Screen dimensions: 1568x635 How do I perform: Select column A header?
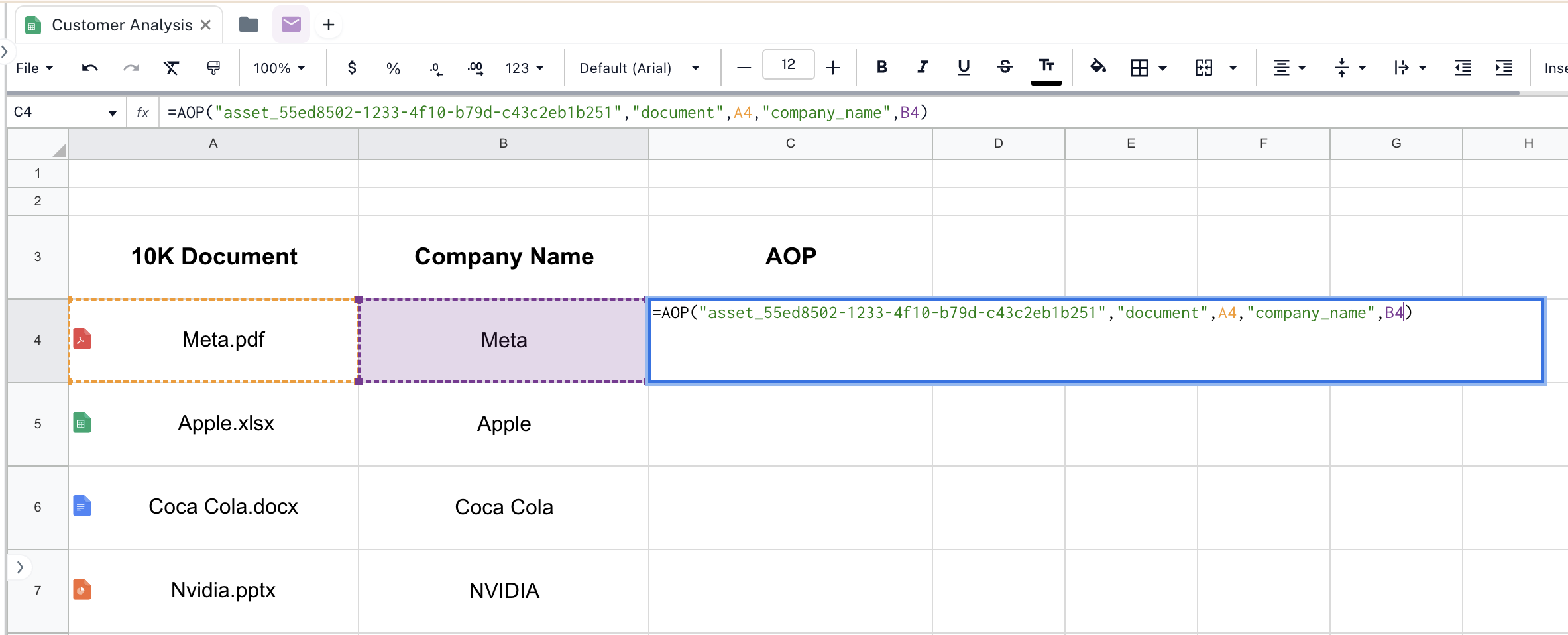(213, 144)
